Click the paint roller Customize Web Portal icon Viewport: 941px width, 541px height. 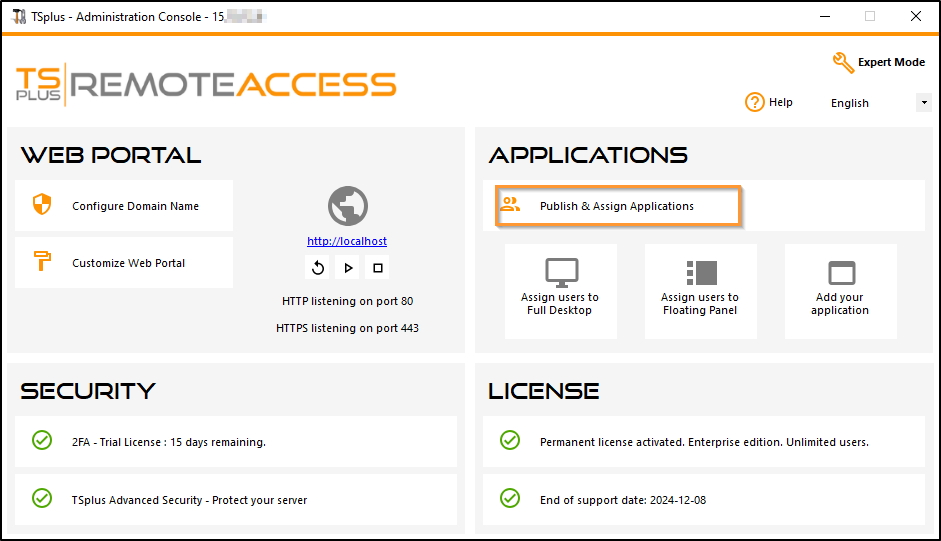42,263
